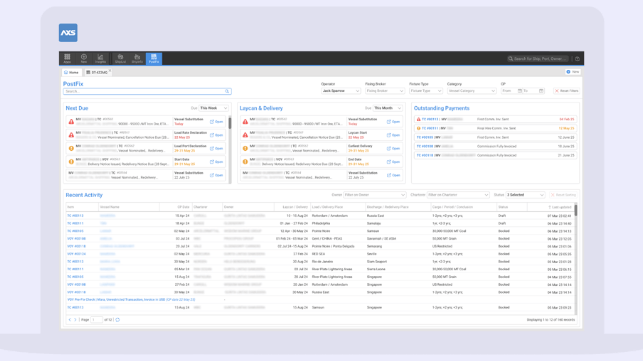Click the records count text at table footer
Viewport: 643px width, 361px height.
[x=550, y=320]
